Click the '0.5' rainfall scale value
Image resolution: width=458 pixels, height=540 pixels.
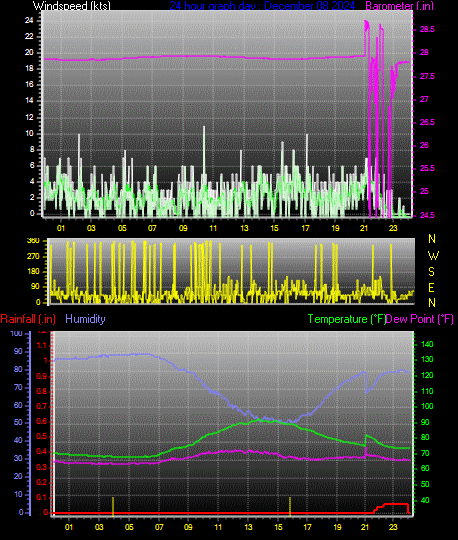(x=42, y=437)
